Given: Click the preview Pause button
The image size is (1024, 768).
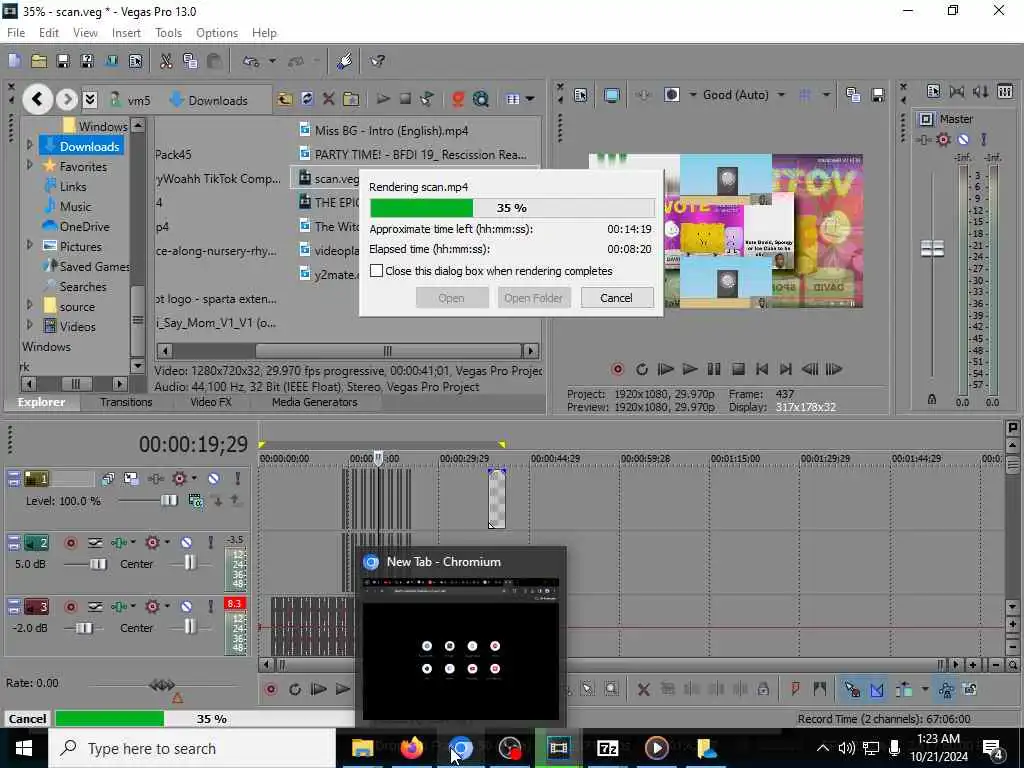Looking at the screenshot, I should pyautogui.click(x=714, y=369).
